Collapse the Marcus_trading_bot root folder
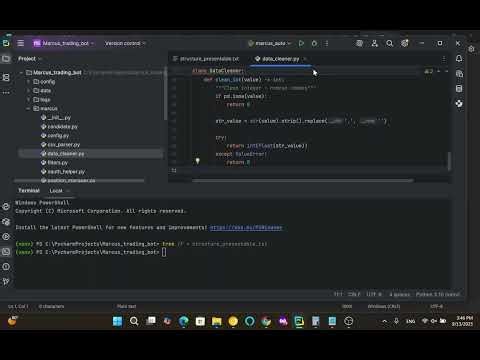 click(x=21, y=73)
